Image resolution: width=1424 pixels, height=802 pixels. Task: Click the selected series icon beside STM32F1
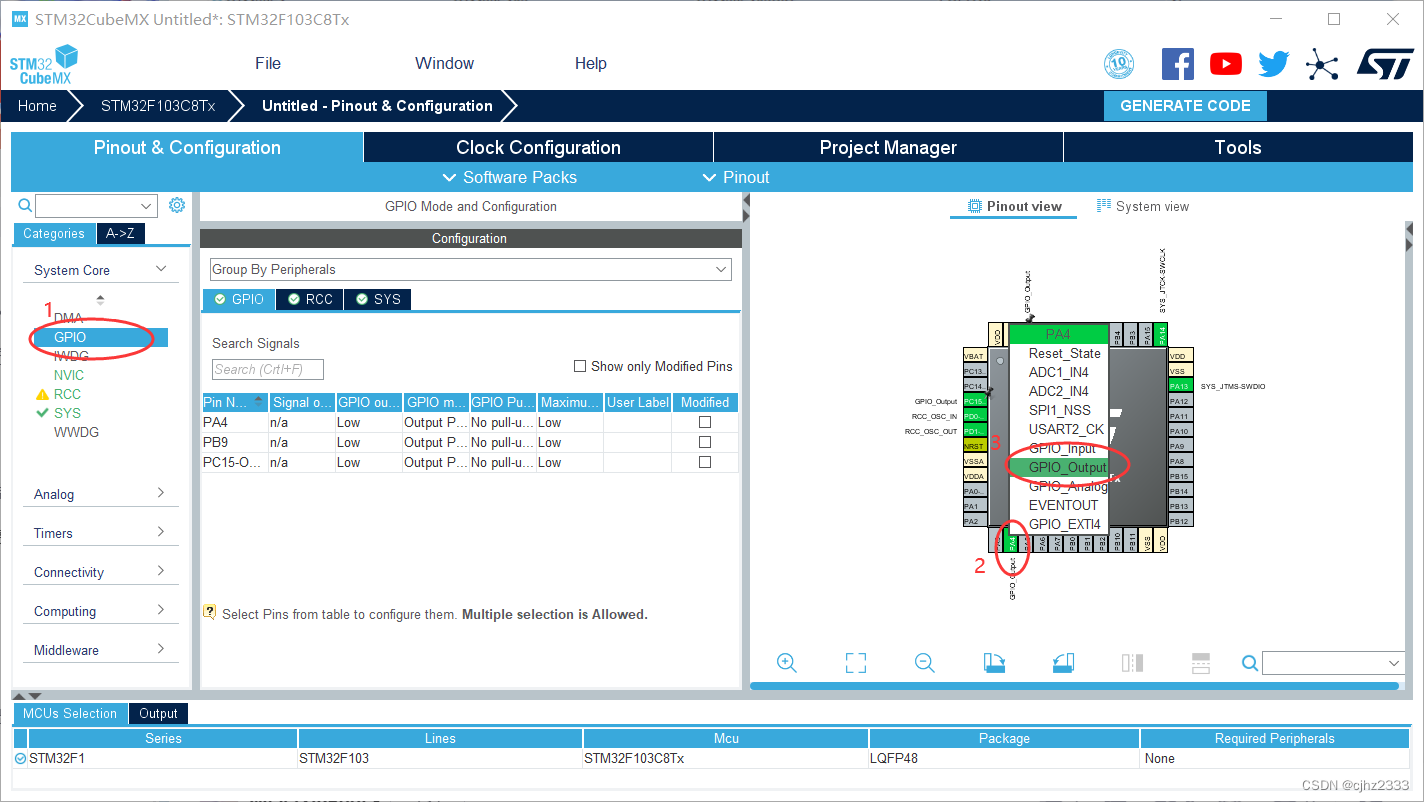[x=21, y=758]
